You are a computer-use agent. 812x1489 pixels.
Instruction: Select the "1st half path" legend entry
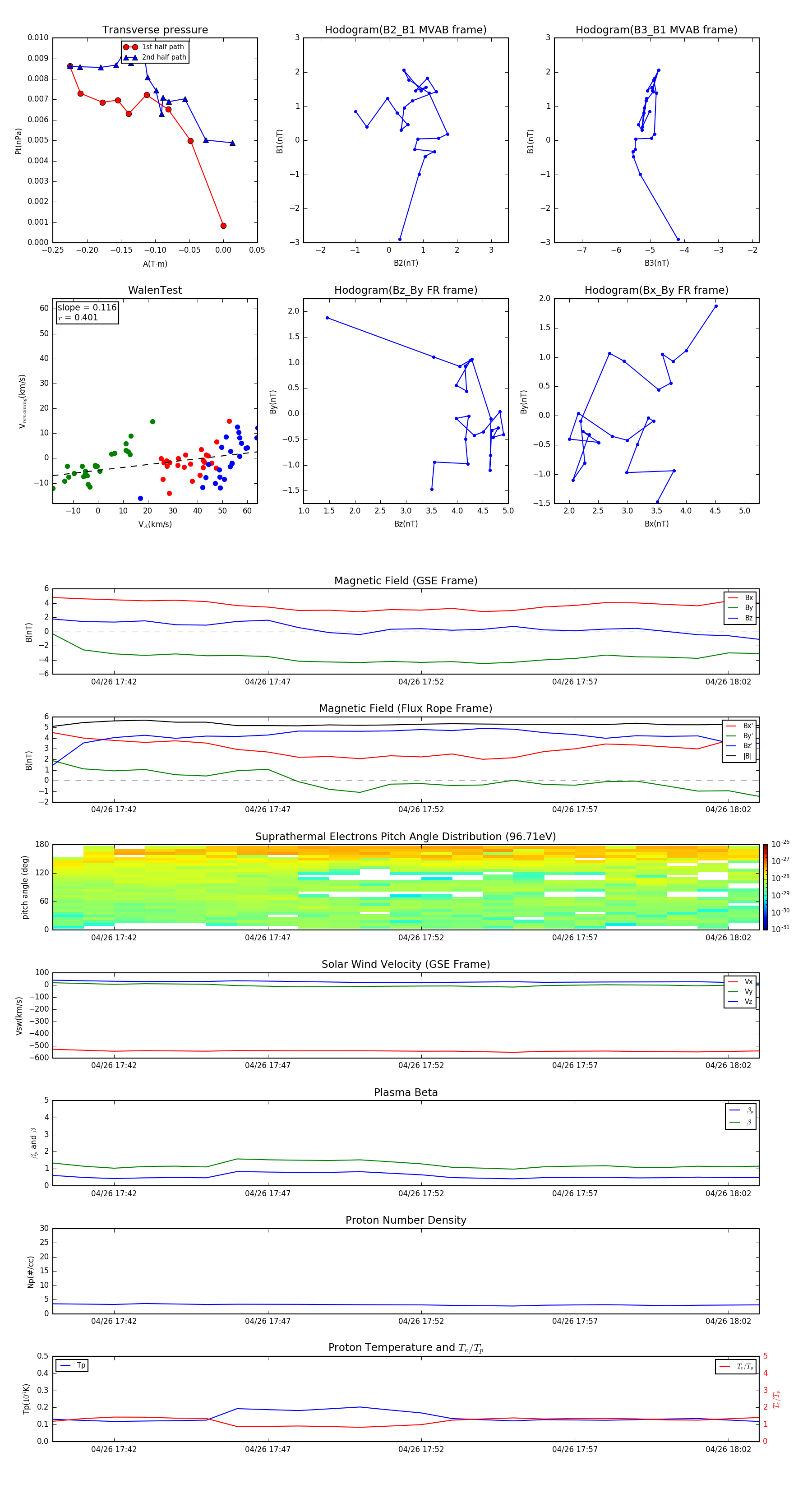pos(154,47)
